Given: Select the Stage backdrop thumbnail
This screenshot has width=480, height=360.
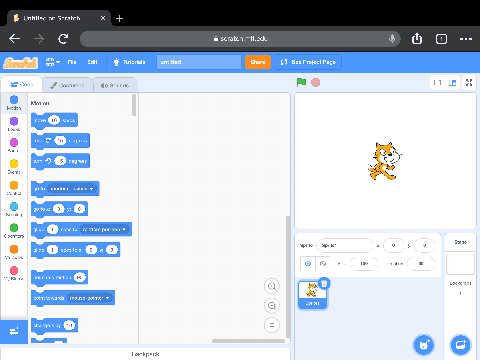Looking at the screenshot, I should (x=460, y=264).
